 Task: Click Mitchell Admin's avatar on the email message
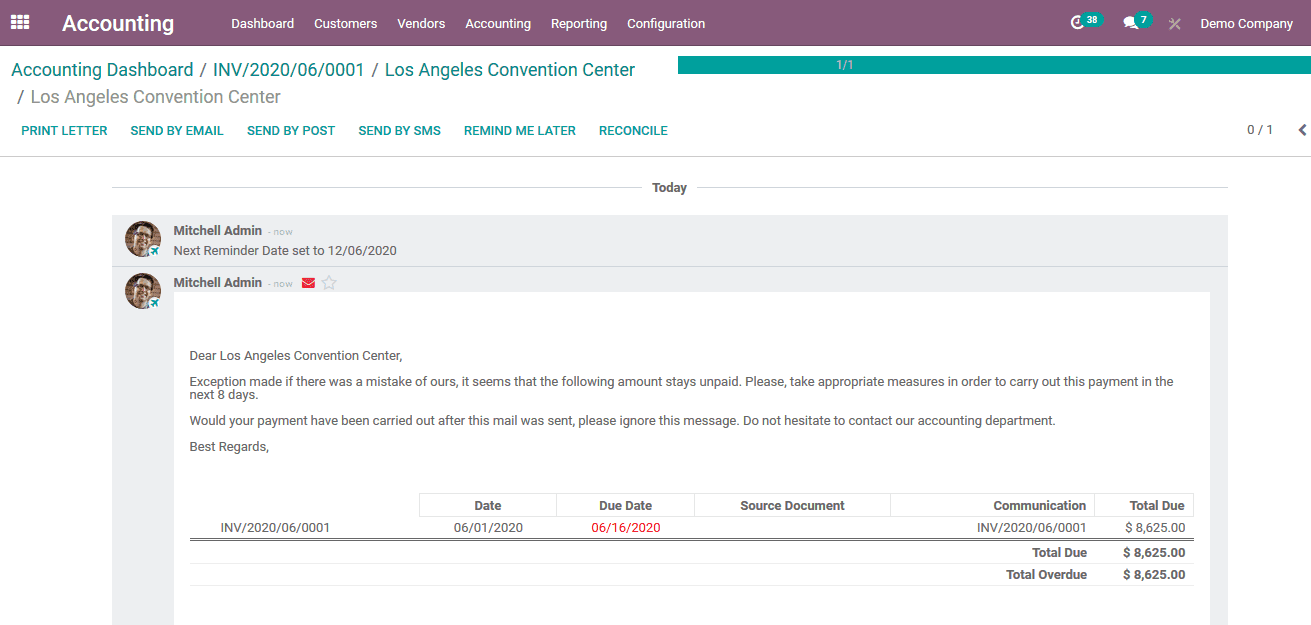[143, 291]
